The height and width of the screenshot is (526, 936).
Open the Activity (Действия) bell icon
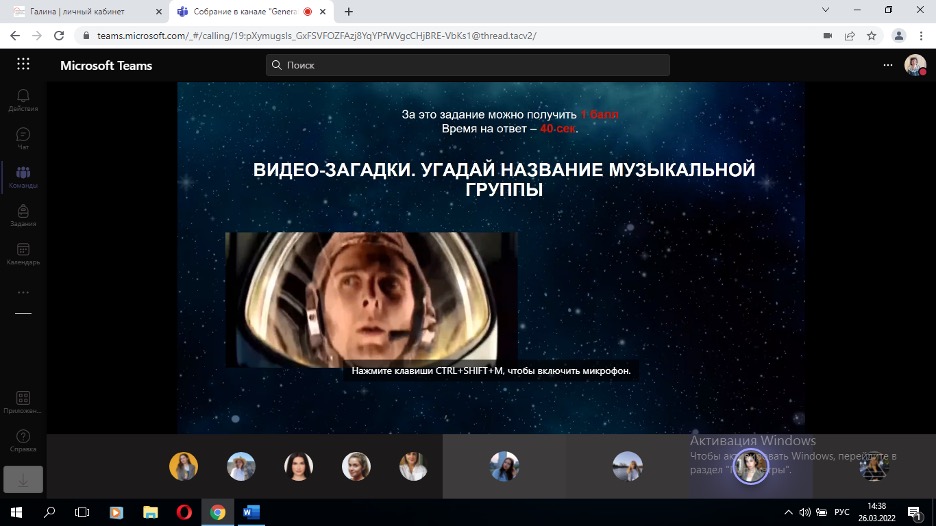pyautogui.click(x=23, y=99)
